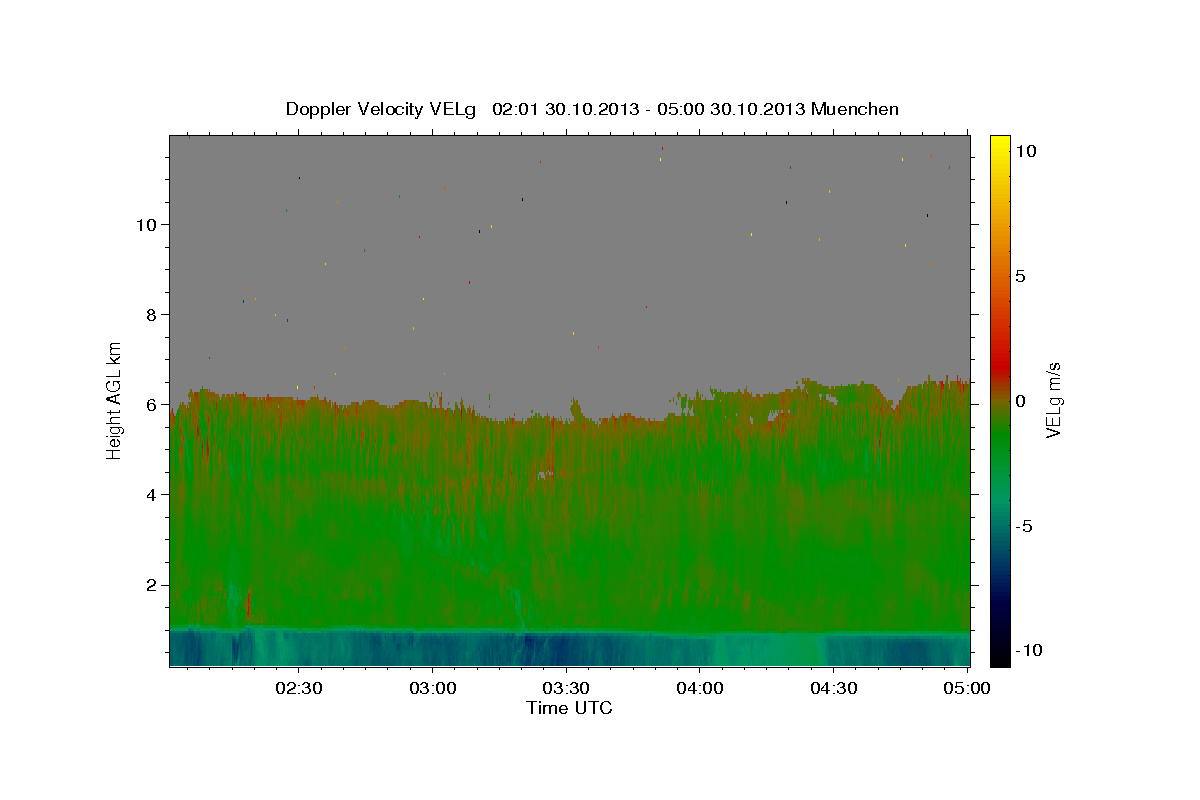Click the height axis label '2'

[x=151, y=585]
